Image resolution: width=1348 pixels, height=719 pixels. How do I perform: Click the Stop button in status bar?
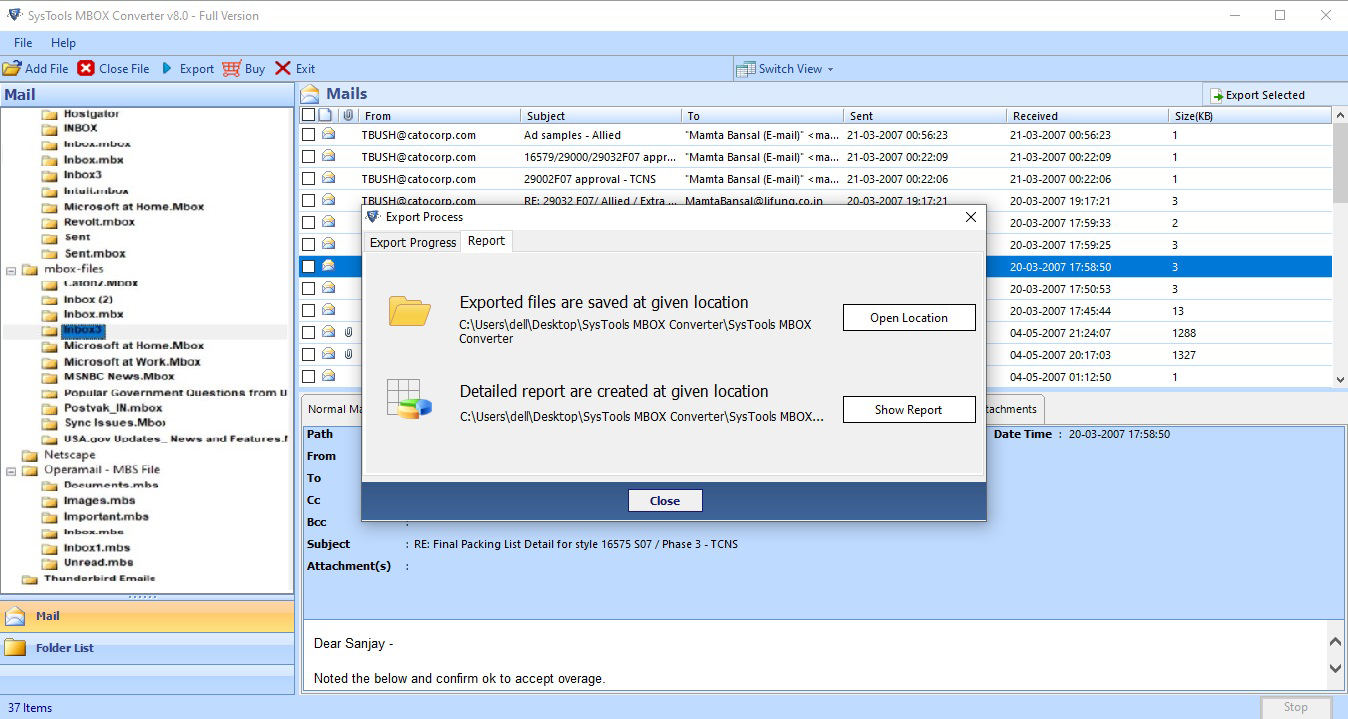[1295, 707]
